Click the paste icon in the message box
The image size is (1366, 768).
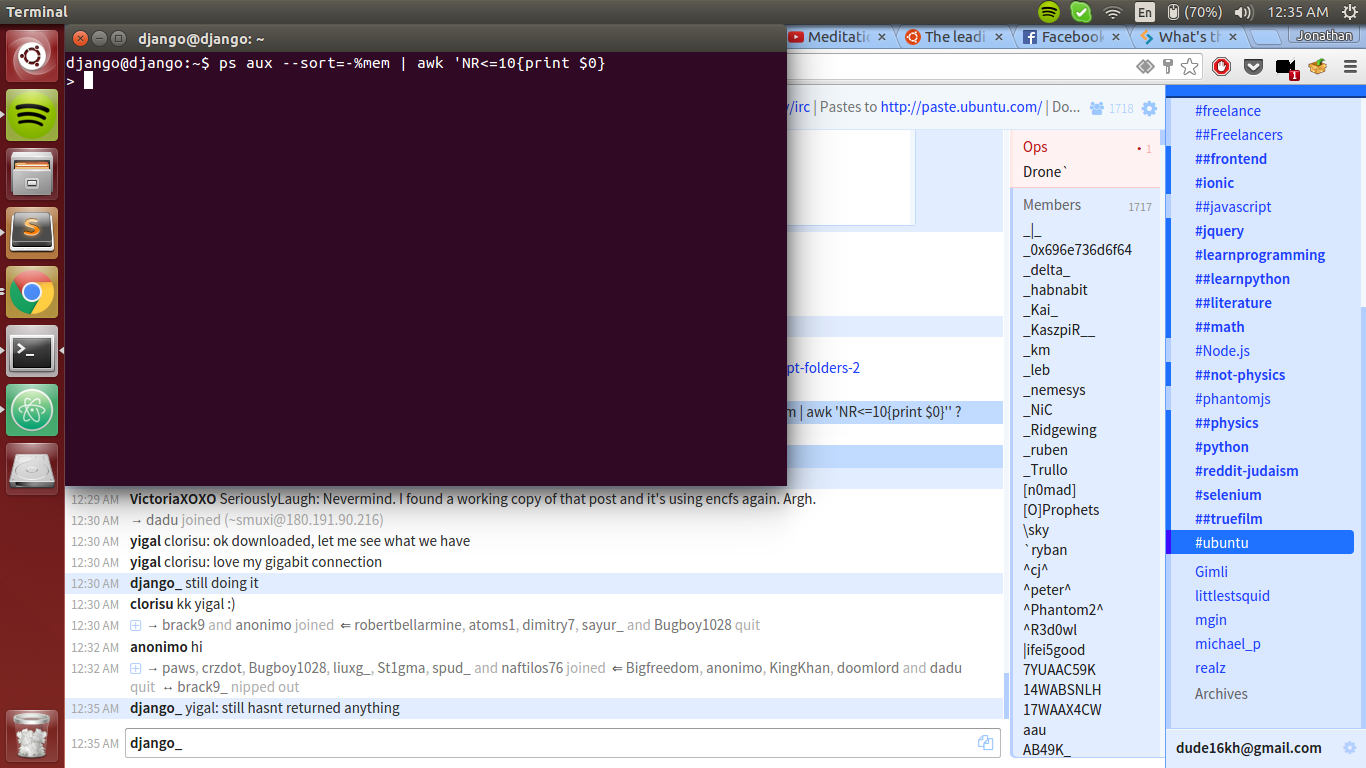tap(985, 743)
